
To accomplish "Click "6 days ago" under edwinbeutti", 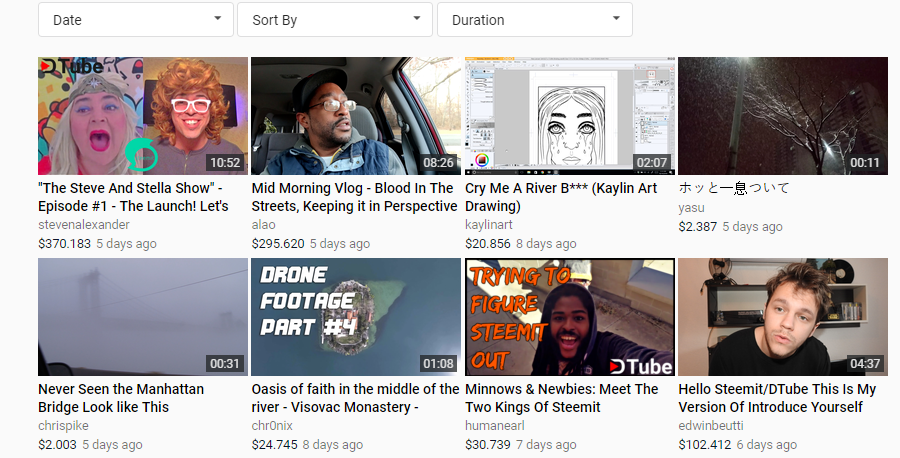I will tap(767, 445).
